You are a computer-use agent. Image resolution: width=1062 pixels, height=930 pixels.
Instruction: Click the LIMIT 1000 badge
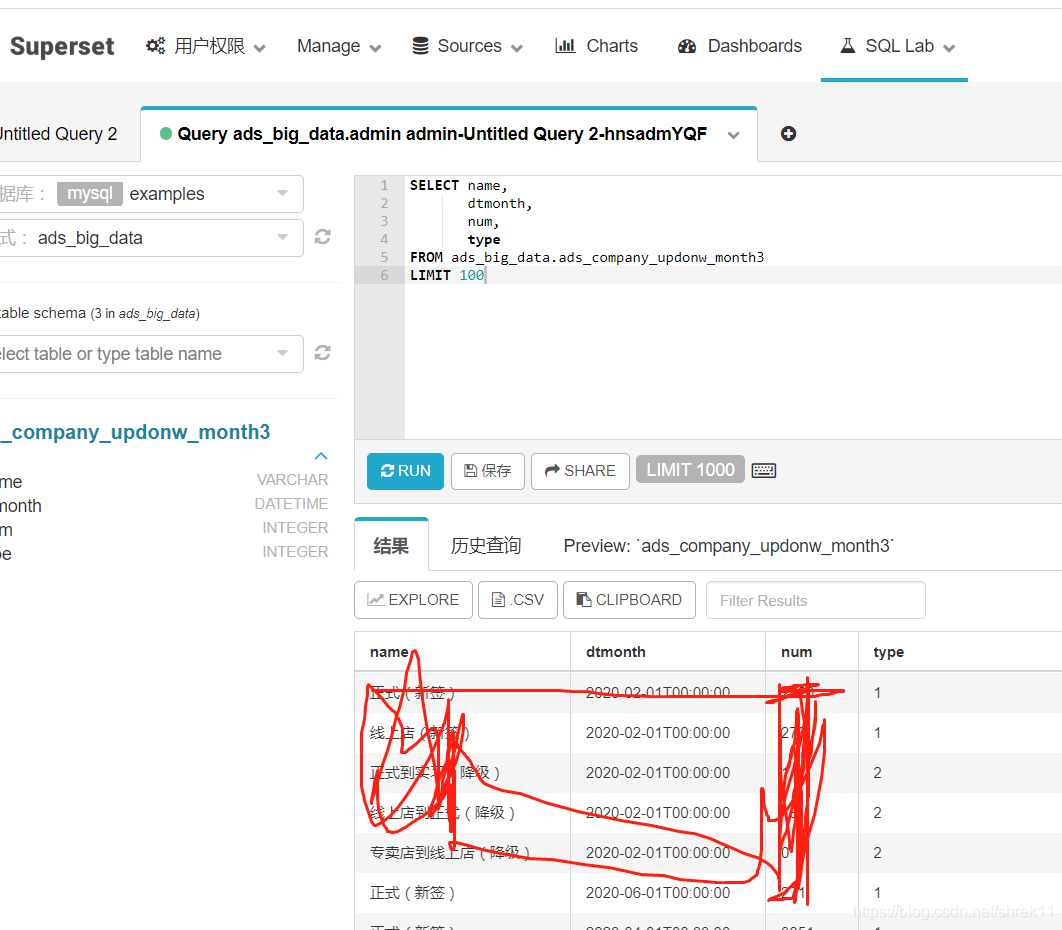[690, 469]
